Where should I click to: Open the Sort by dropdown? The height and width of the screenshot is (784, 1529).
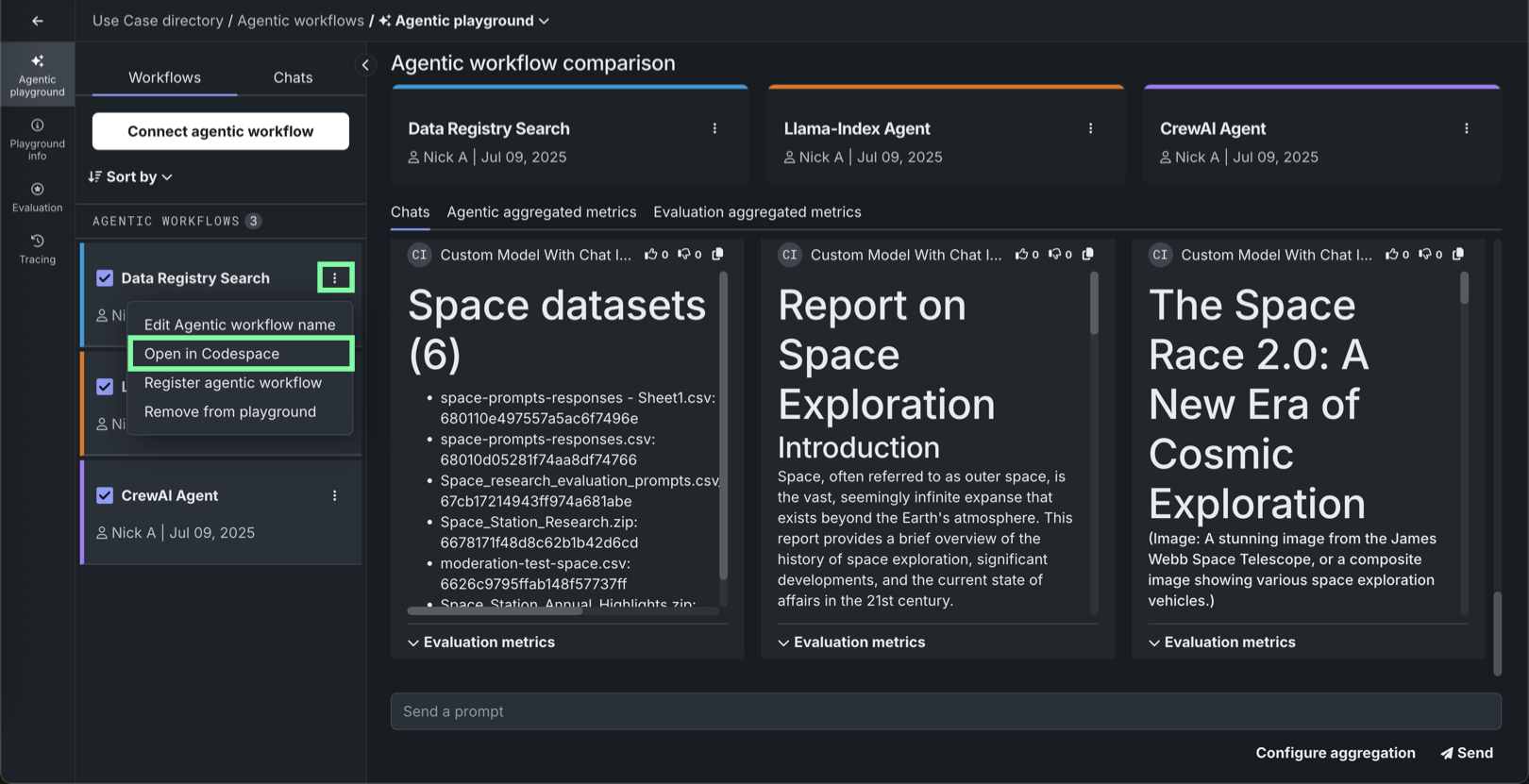coord(130,177)
